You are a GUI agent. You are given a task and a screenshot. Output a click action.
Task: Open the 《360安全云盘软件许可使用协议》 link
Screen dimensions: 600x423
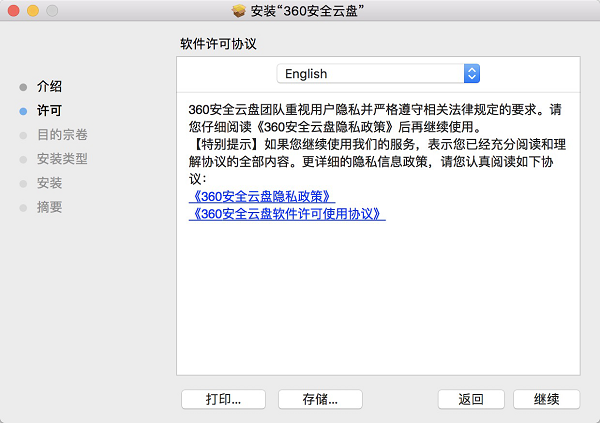tap(287, 214)
